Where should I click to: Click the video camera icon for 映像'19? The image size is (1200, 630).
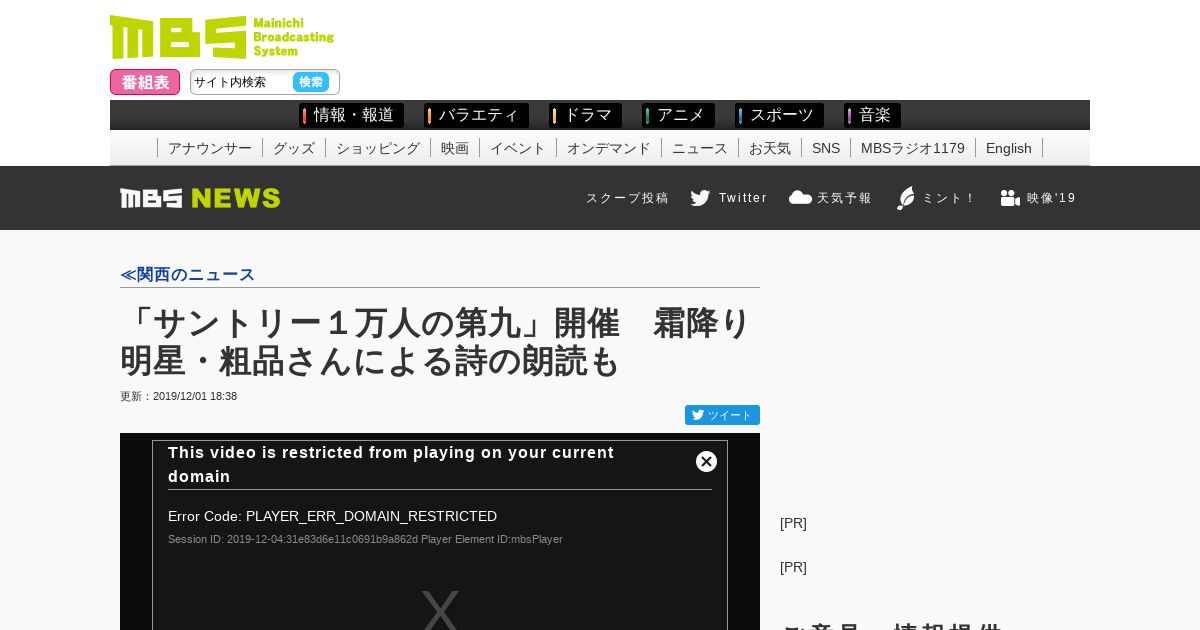(x=1010, y=198)
